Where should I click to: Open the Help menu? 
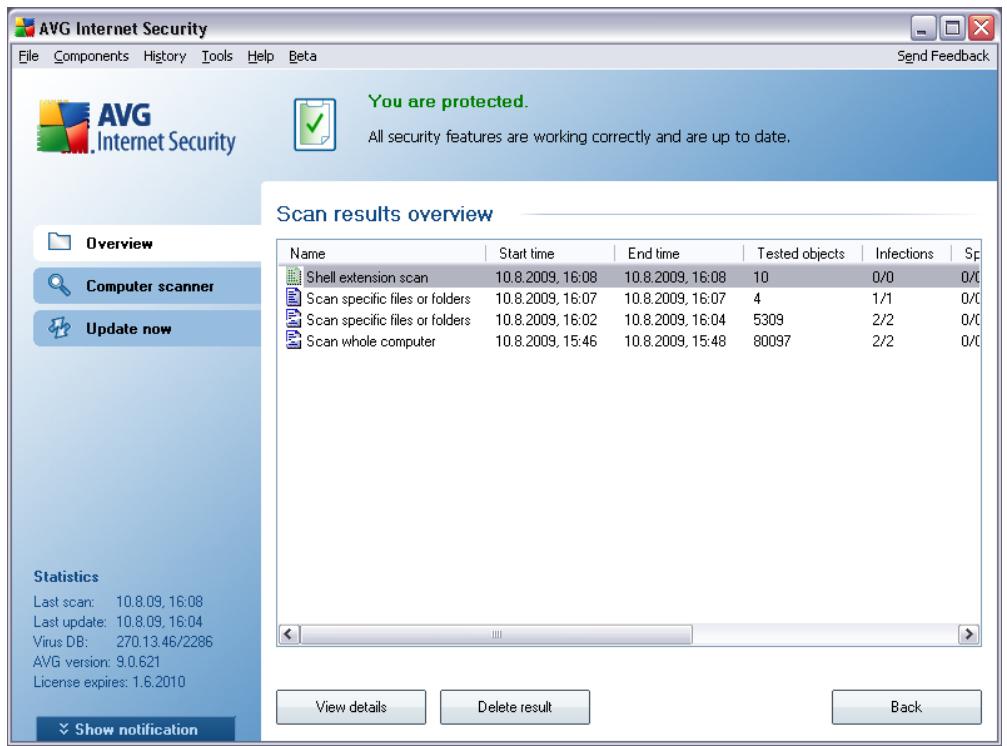click(260, 56)
